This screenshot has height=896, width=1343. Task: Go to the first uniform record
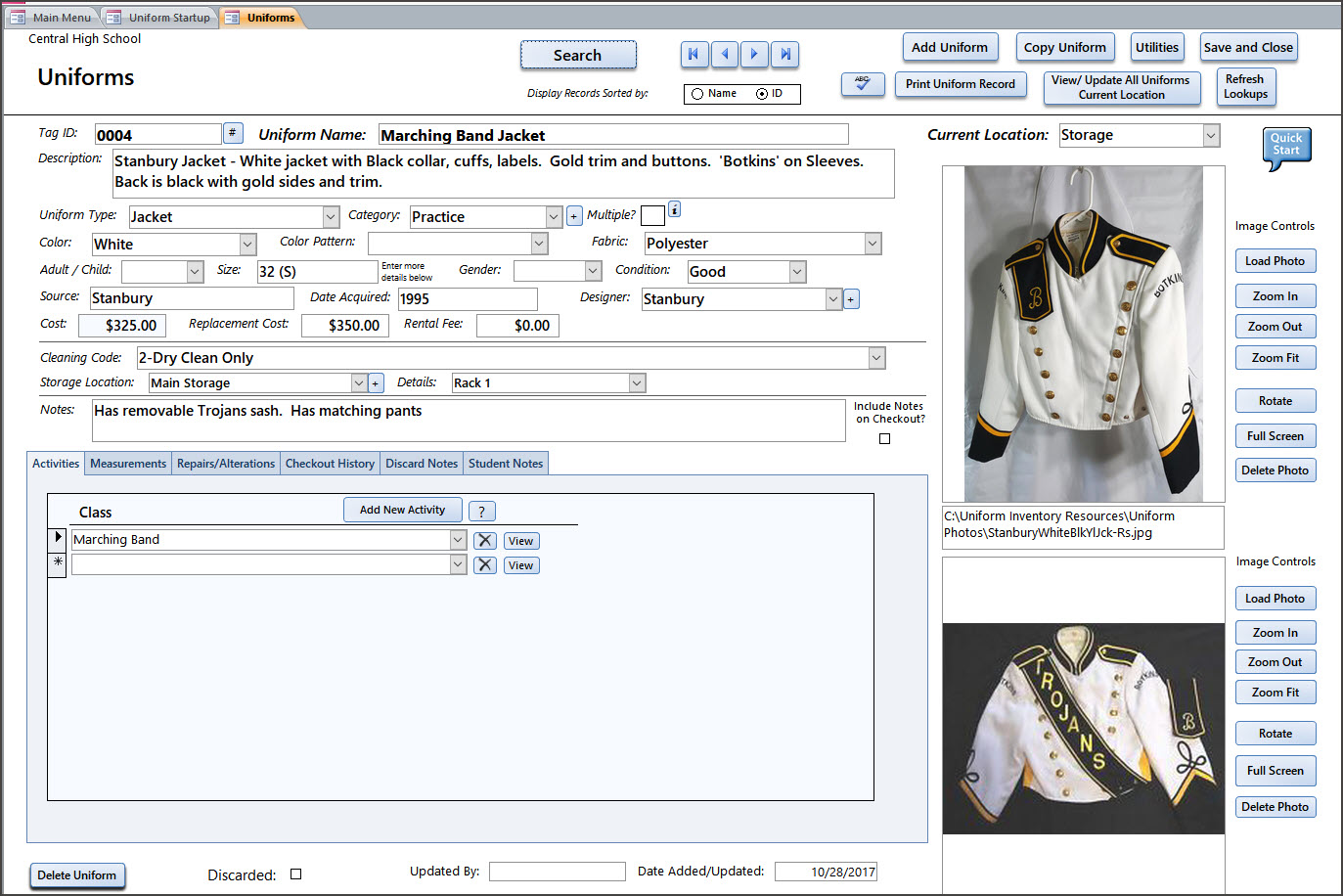point(694,55)
